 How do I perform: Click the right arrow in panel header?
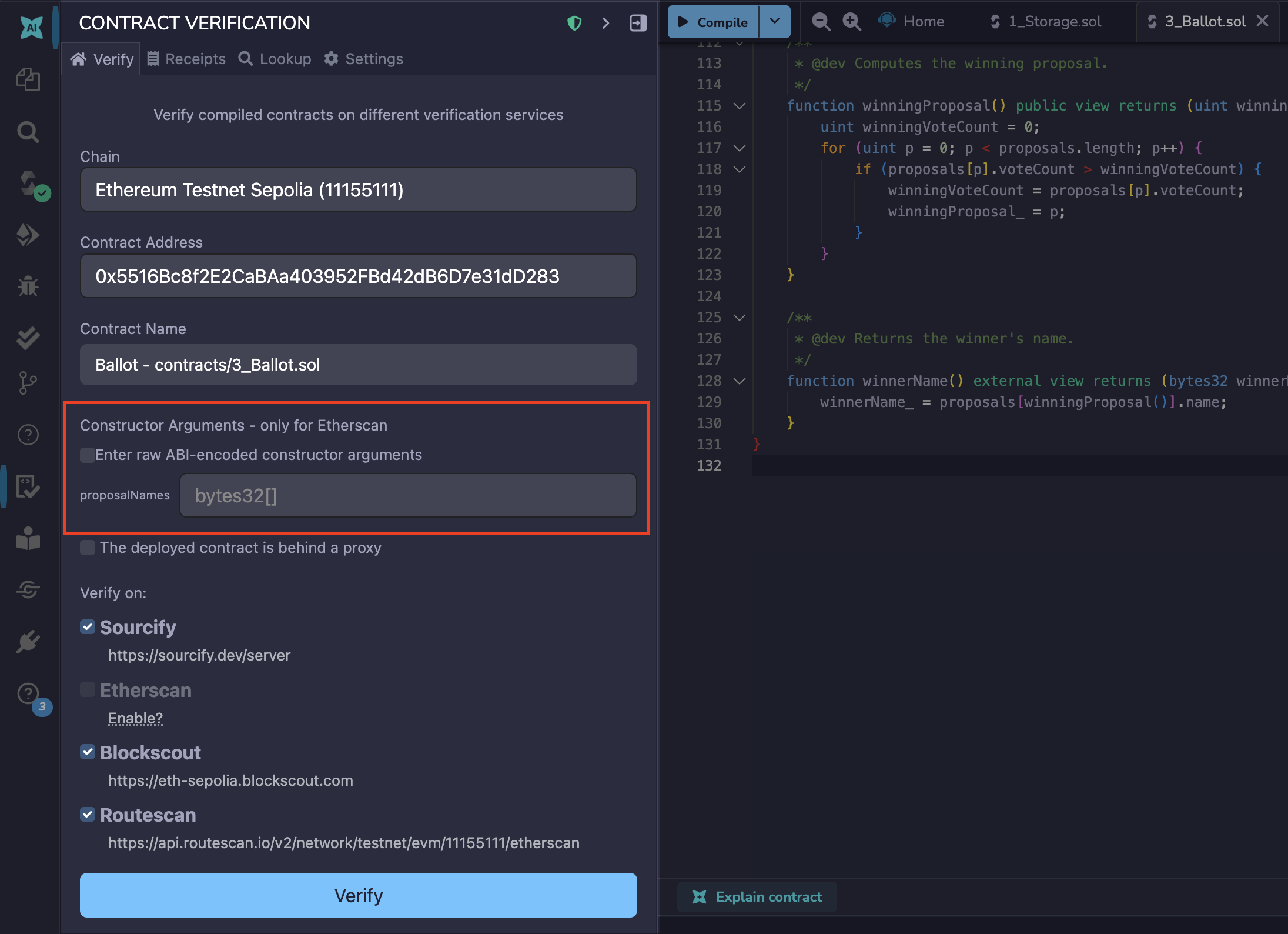[606, 23]
